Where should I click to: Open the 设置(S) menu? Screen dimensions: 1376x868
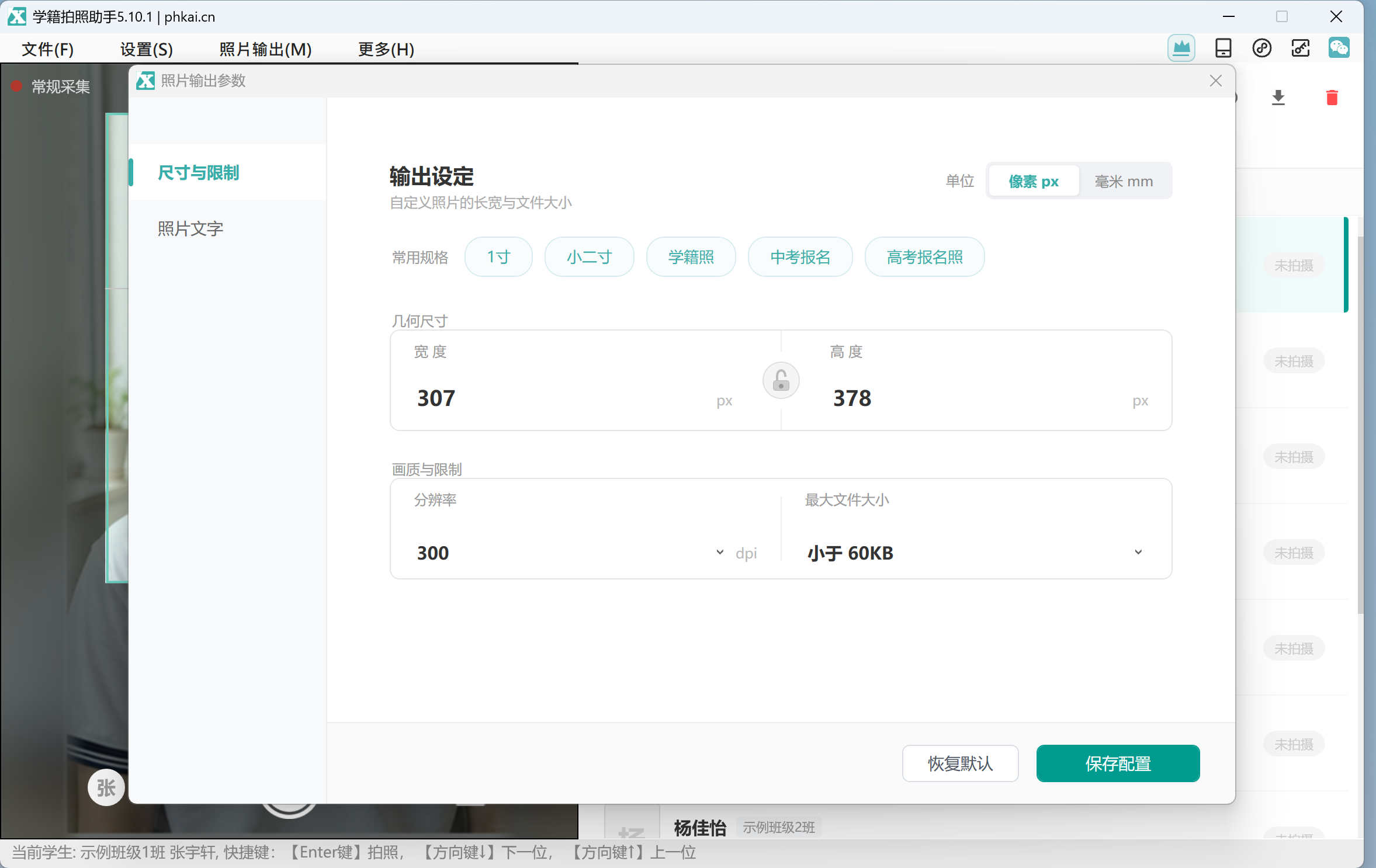(146, 49)
